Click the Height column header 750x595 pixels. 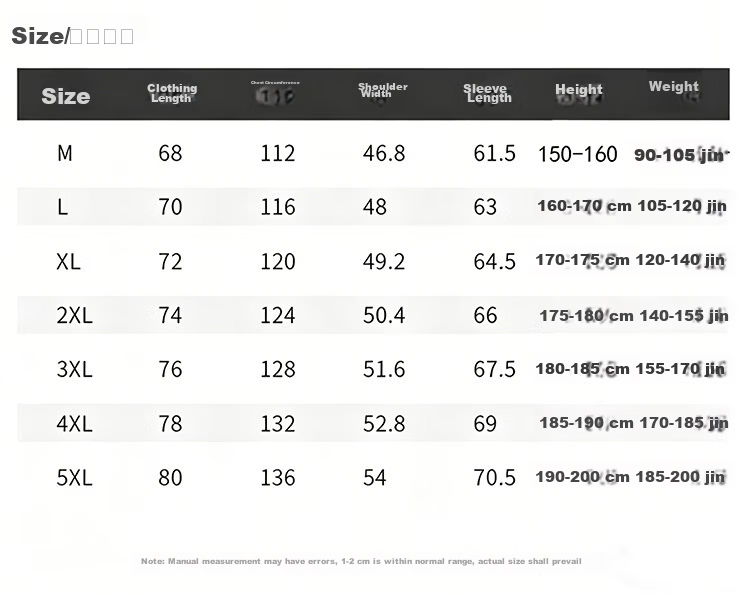tap(579, 89)
